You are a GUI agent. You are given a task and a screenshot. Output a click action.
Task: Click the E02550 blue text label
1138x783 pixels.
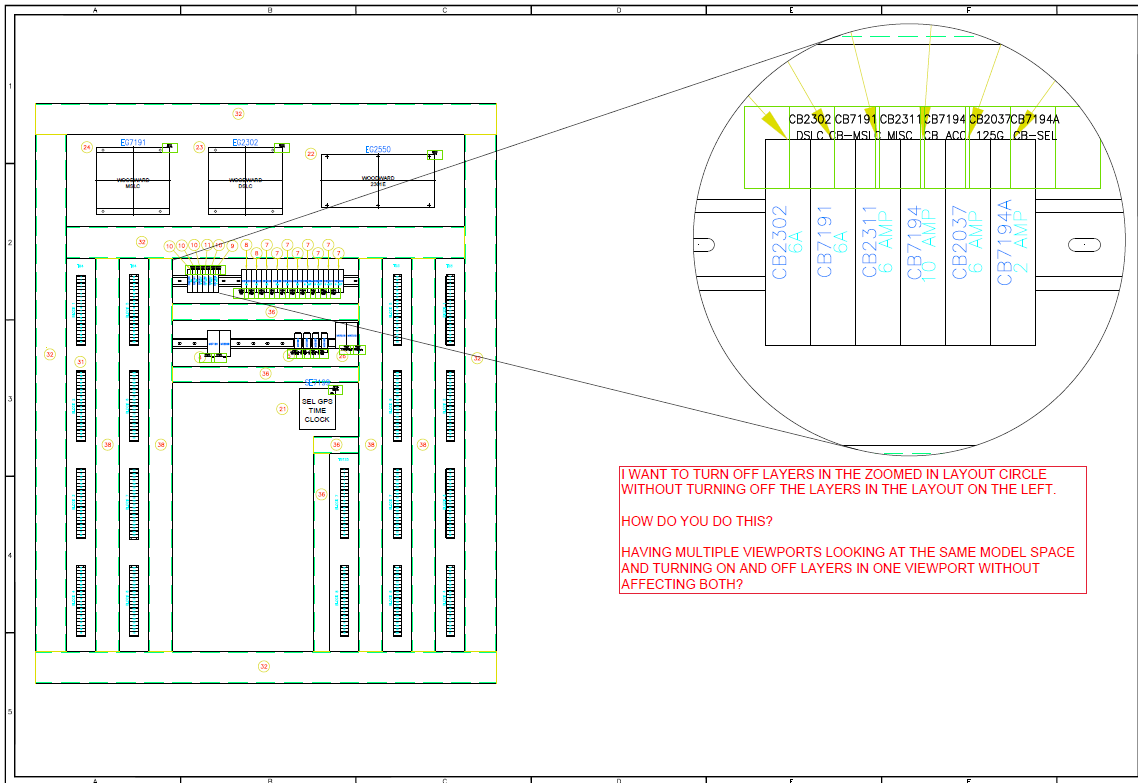376,150
